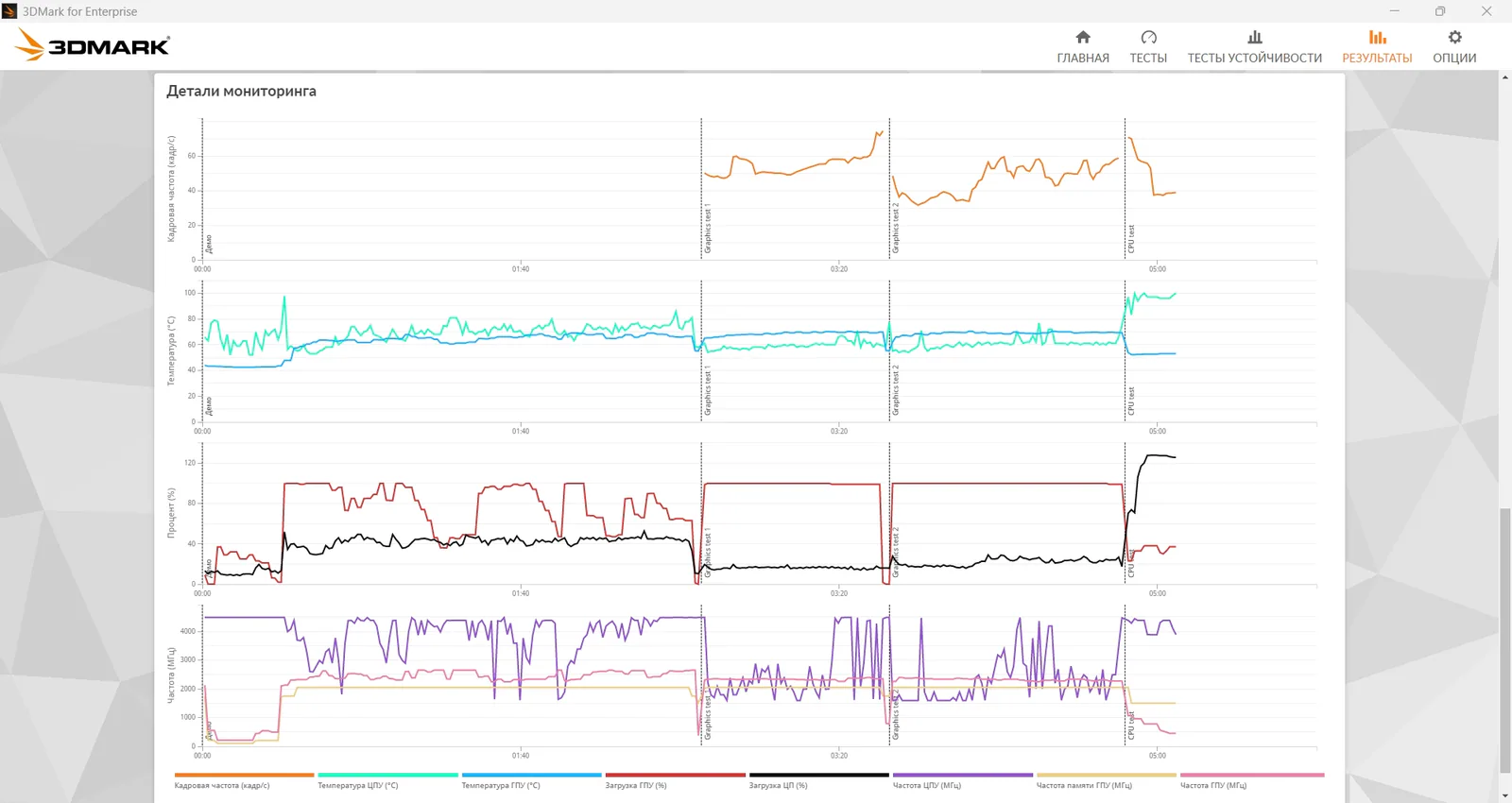
Task: Click the Частота ЦПУ (МГц) legend label
Action: (926, 785)
